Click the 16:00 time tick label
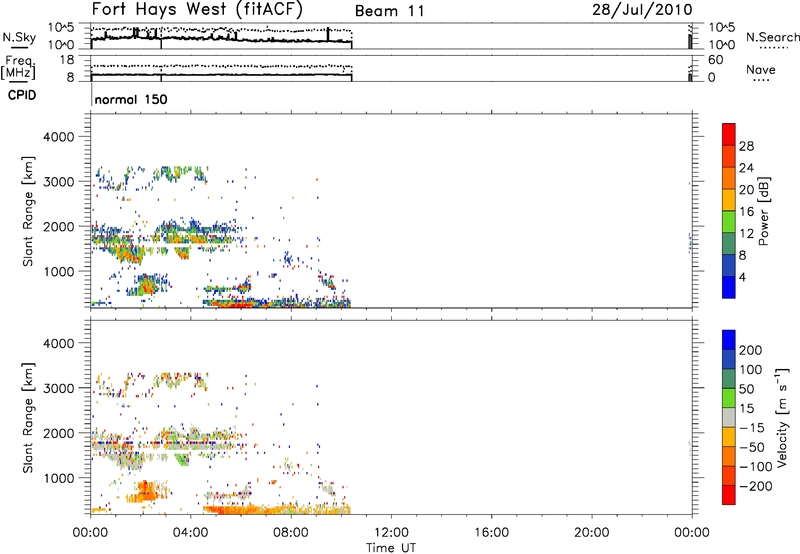The image size is (800, 554). point(491,533)
